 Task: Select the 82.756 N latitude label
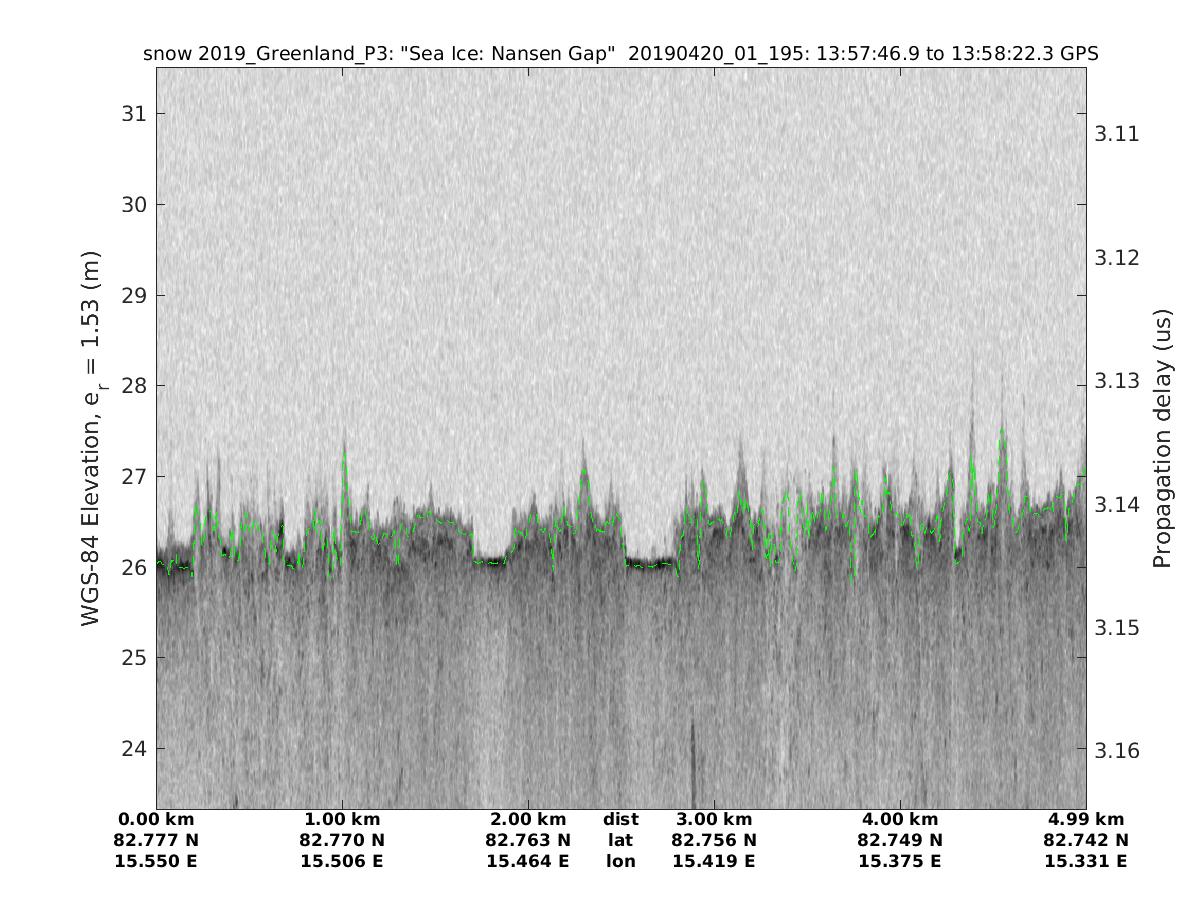click(714, 841)
